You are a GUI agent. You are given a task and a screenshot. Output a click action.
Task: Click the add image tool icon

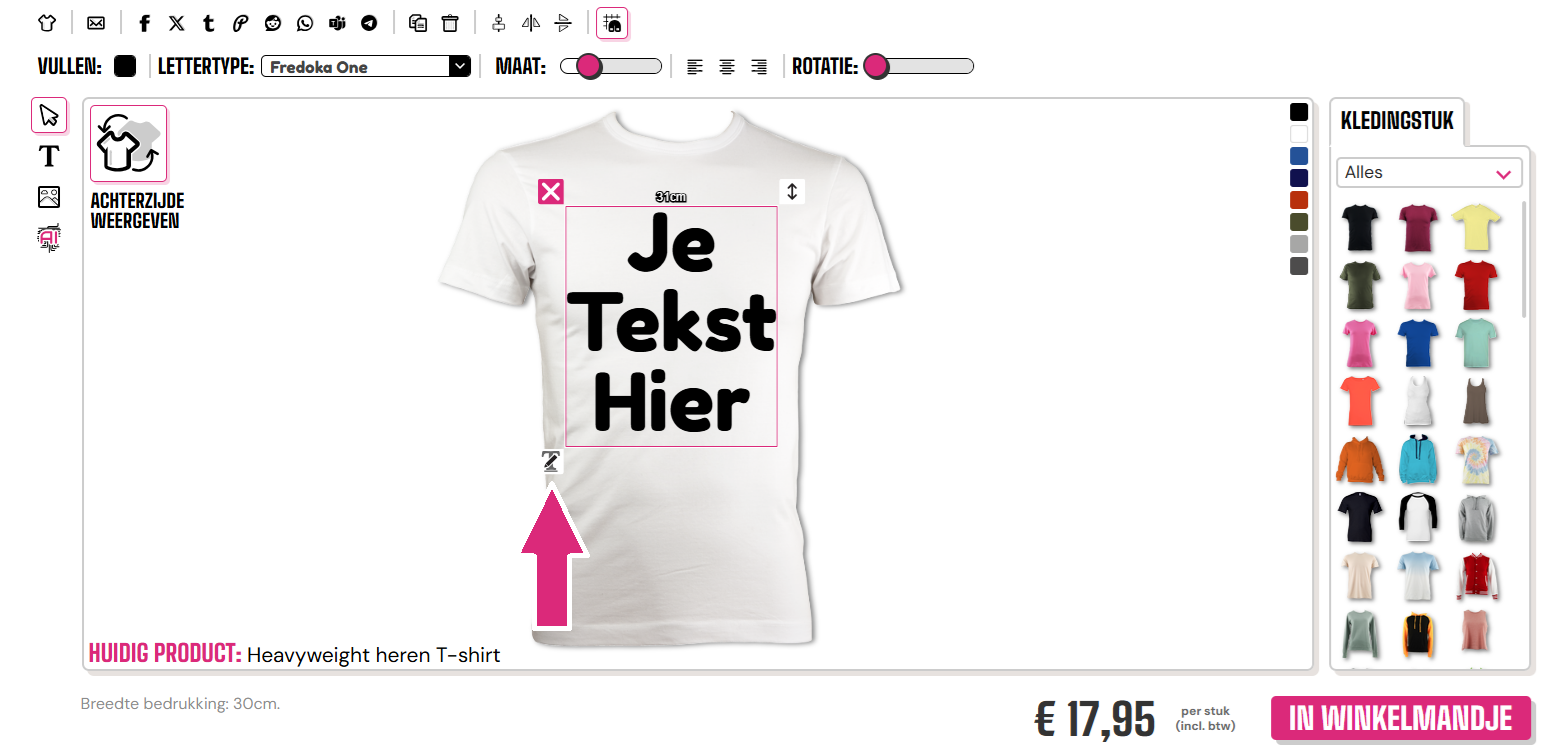coord(49,197)
